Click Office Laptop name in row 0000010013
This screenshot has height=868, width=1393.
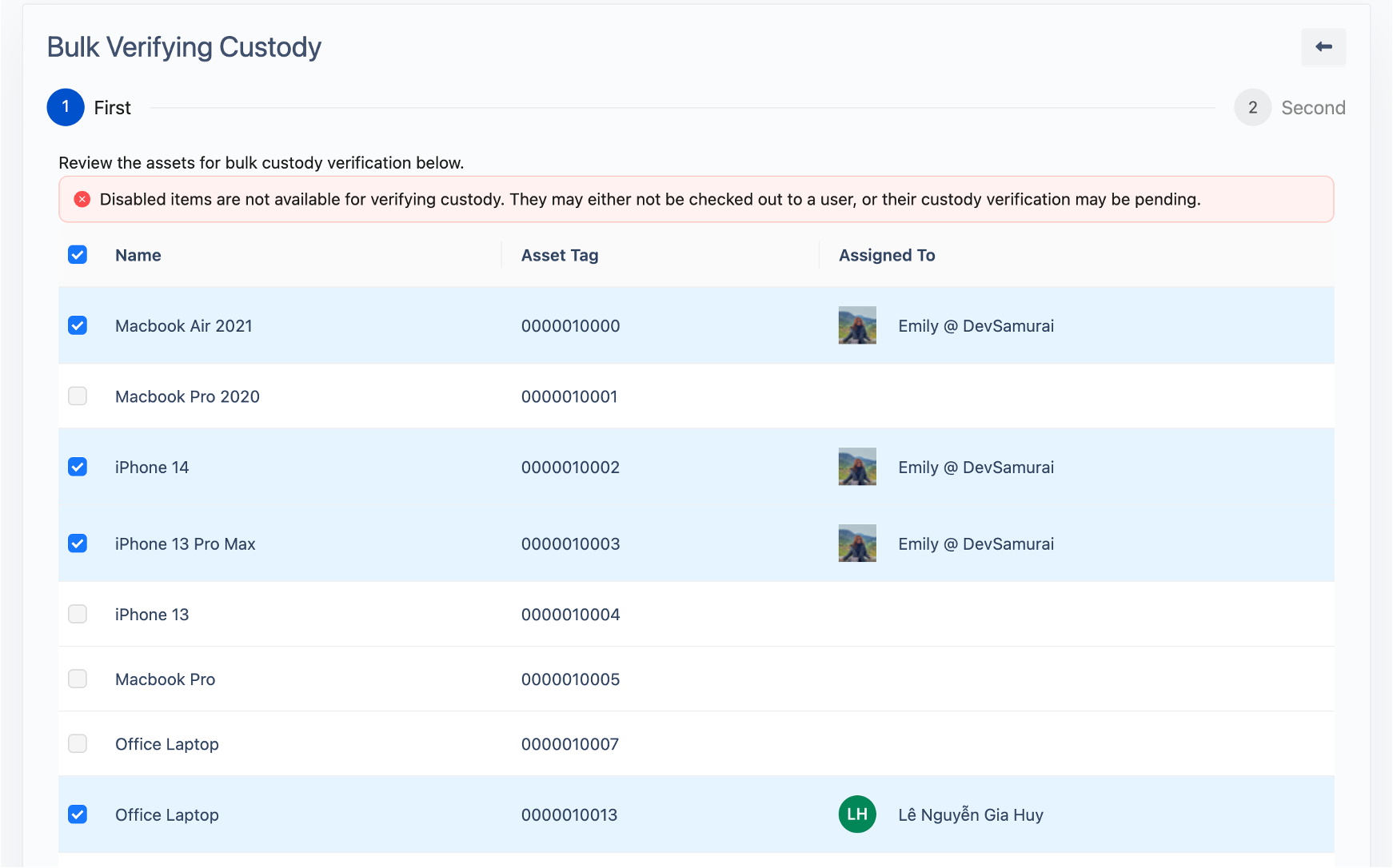167,815
